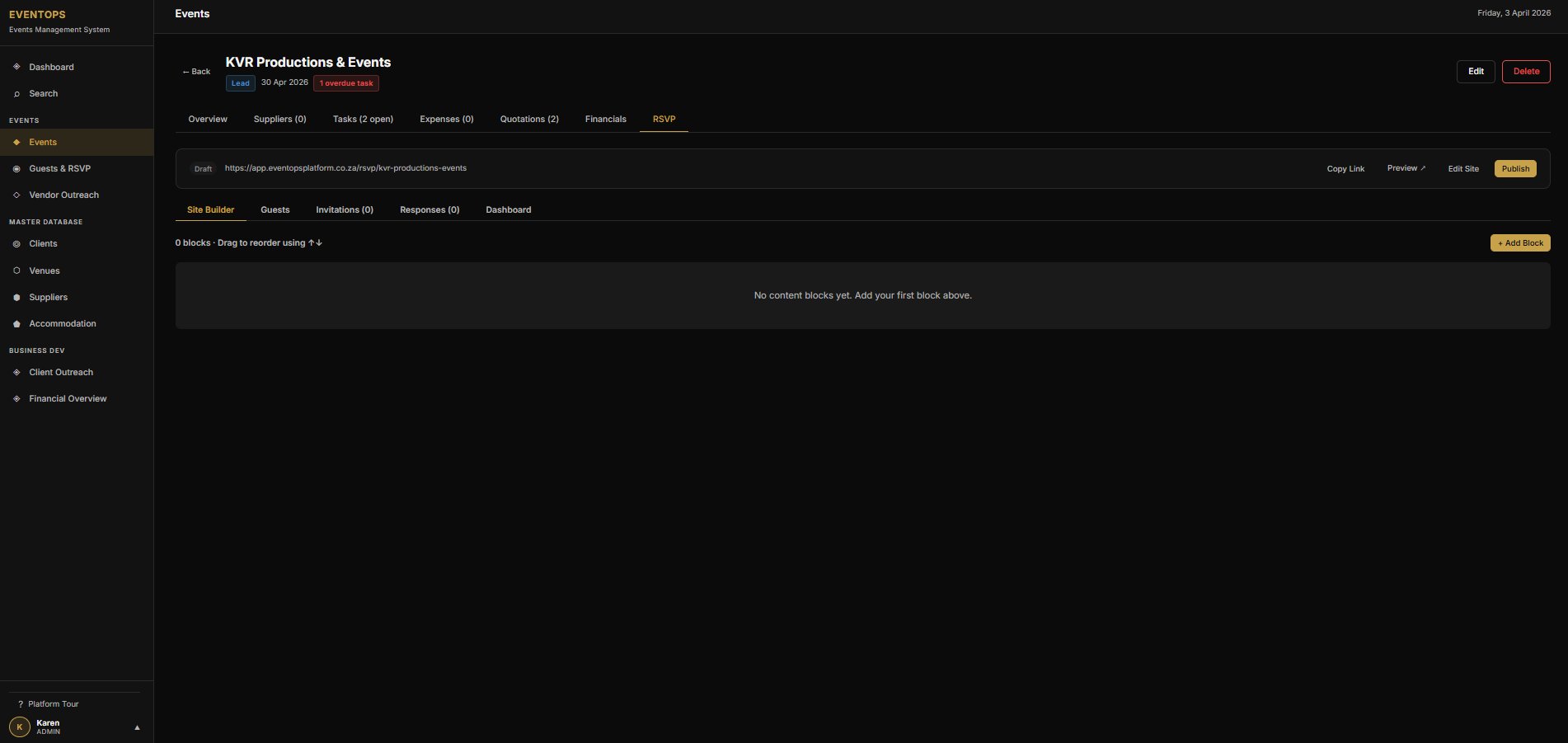Viewport: 1568px width, 743px height.
Task: Click the 'No content blocks yet' message
Action: [862, 295]
